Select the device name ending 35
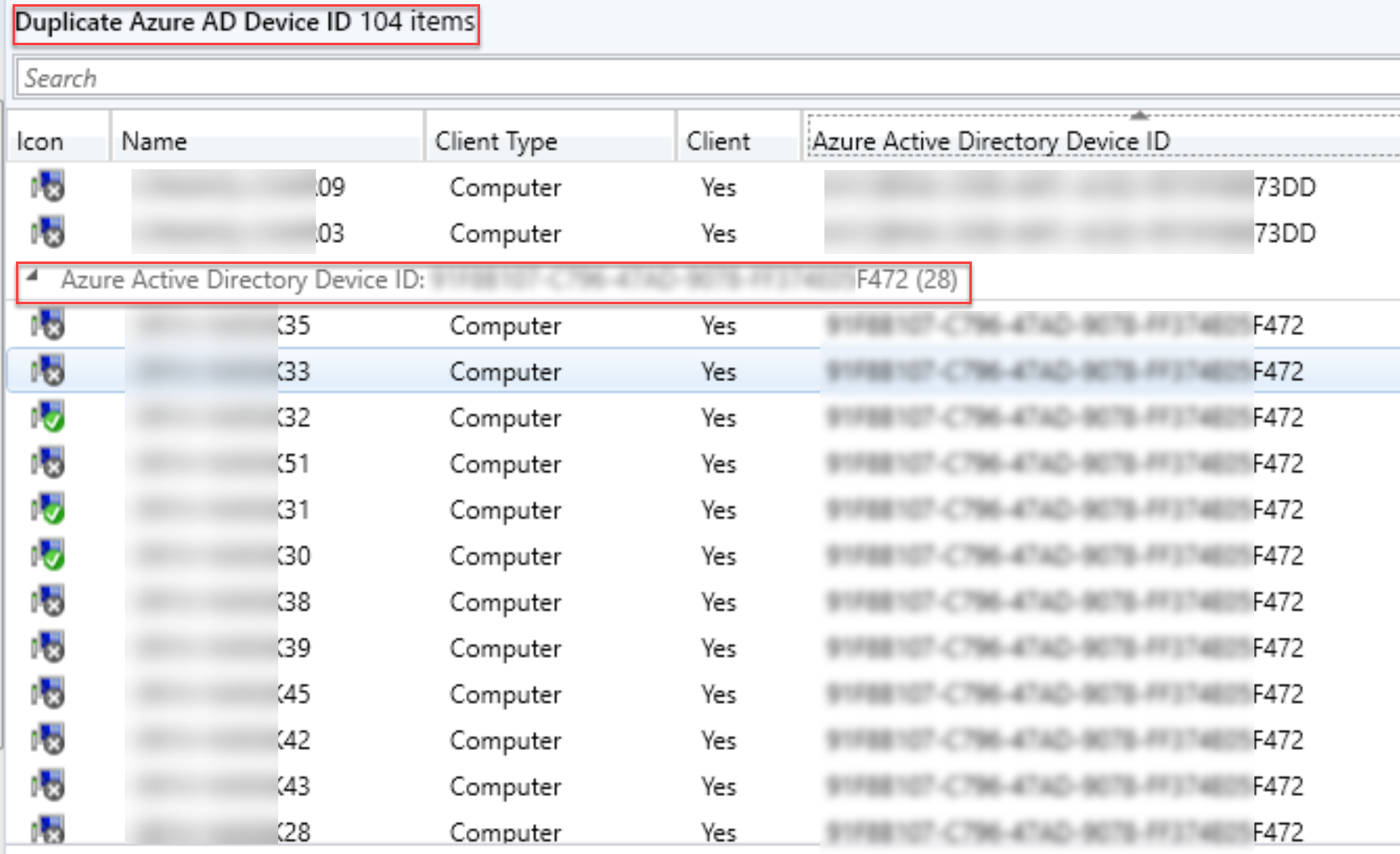 (222, 325)
